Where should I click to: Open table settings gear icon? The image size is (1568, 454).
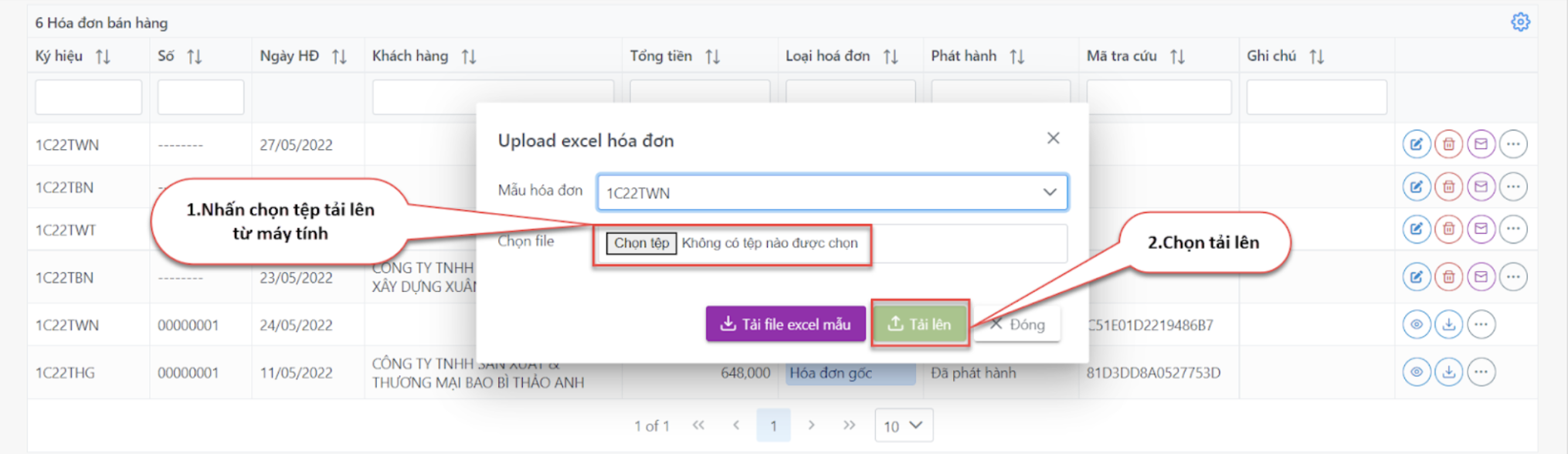coord(1520,22)
